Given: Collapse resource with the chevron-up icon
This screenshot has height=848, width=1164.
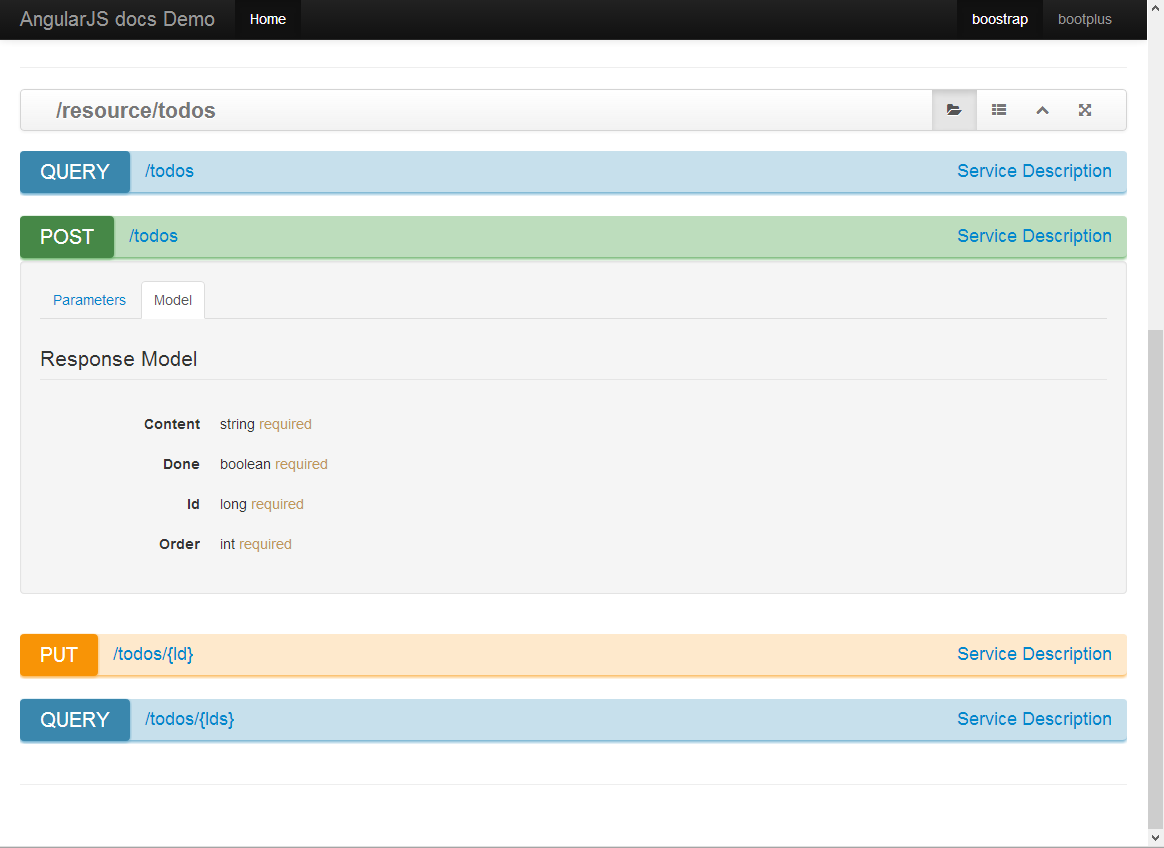Looking at the screenshot, I should 1042,110.
